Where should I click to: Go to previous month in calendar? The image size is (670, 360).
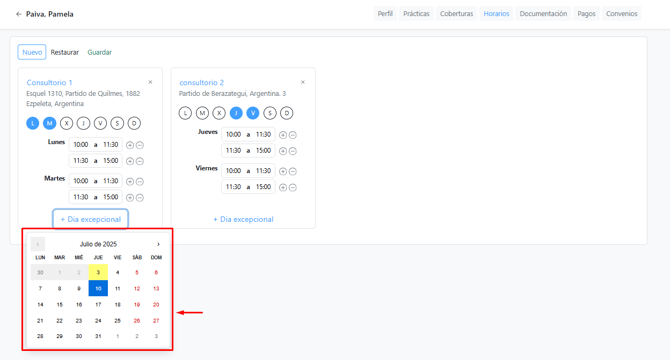coord(38,244)
